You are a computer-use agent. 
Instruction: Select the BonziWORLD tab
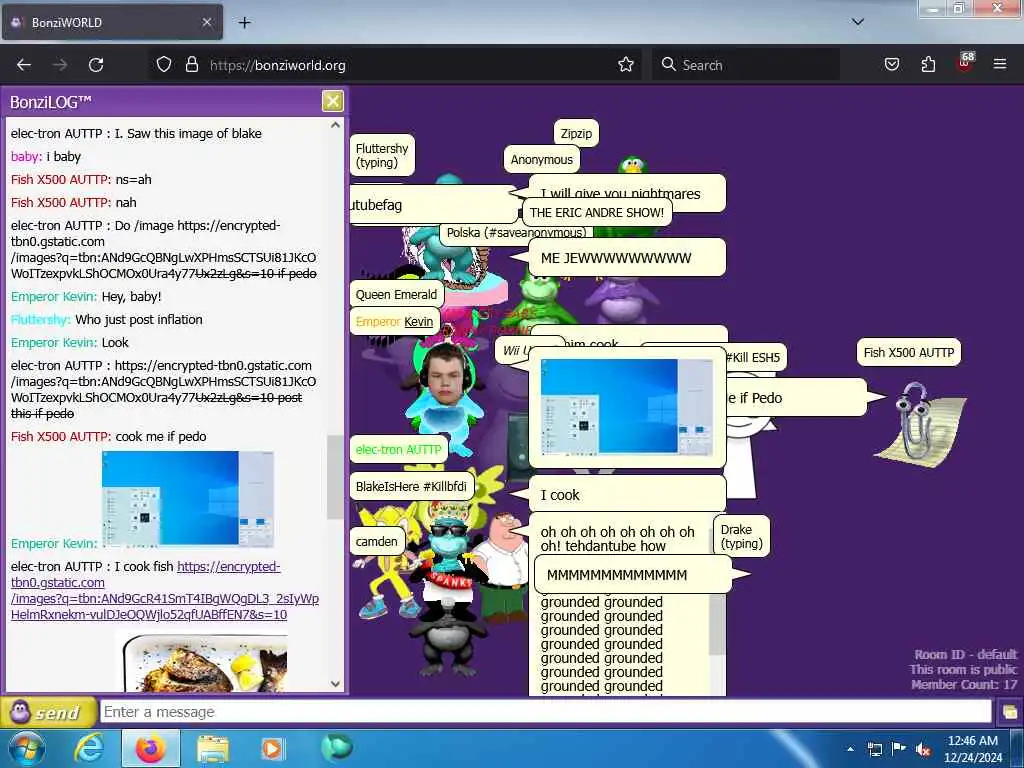click(x=112, y=22)
